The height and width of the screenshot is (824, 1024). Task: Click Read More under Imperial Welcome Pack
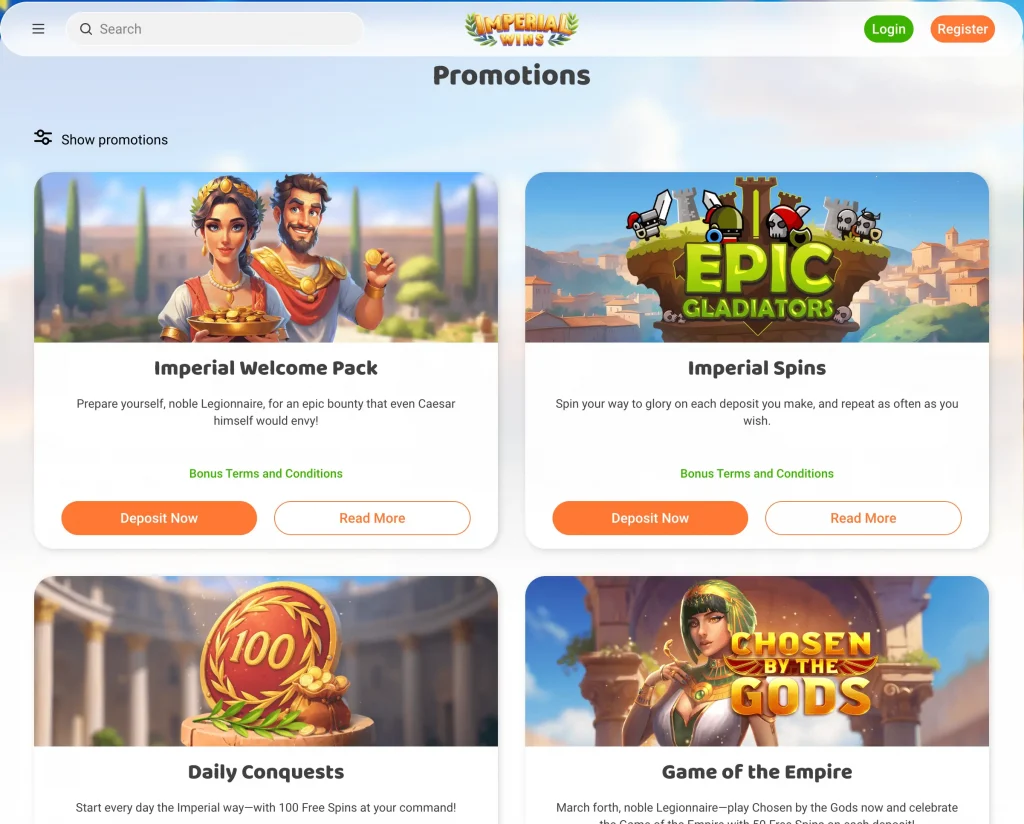pos(372,518)
